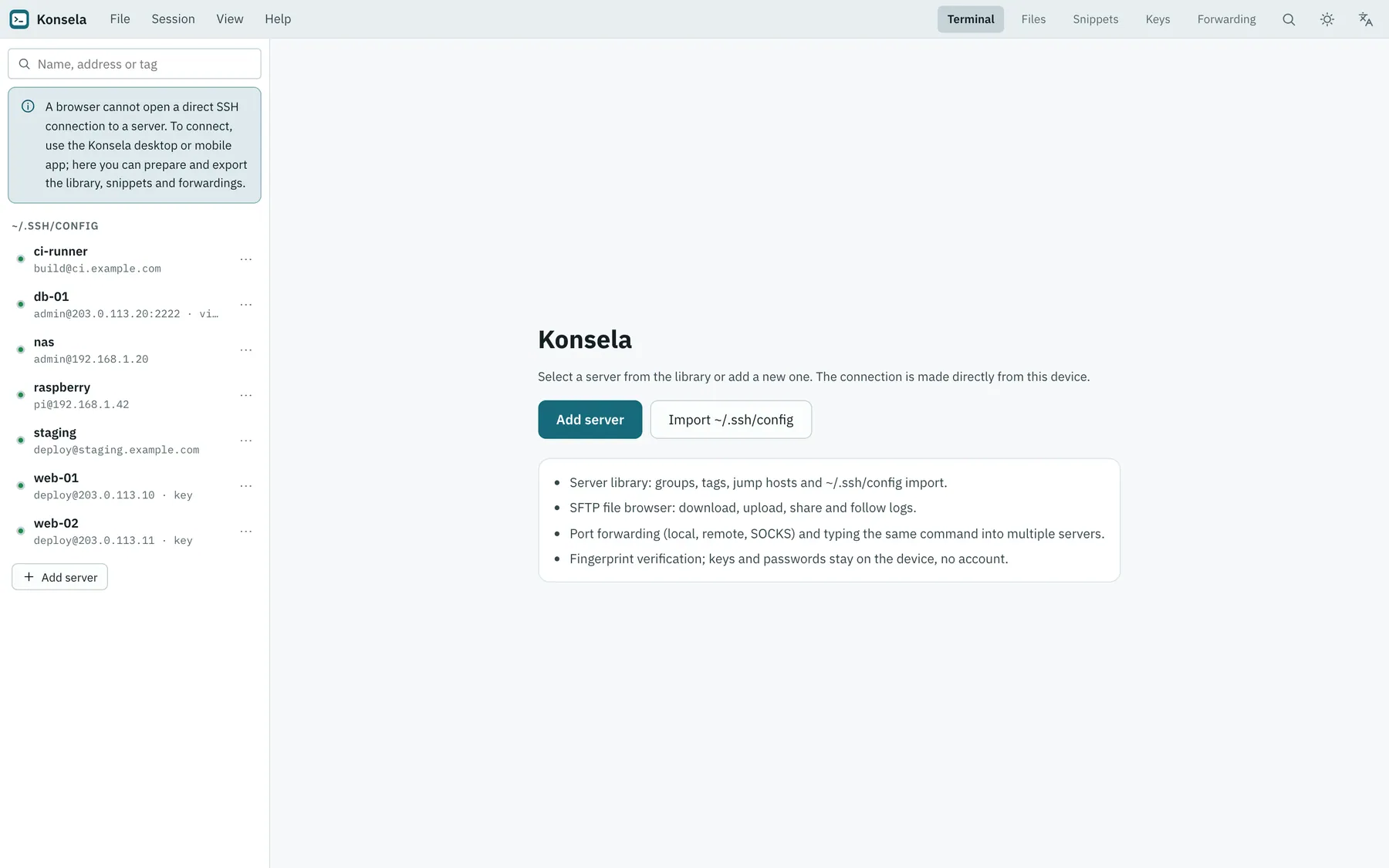
Task: Switch to the Files tab
Action: point(1033,19)
